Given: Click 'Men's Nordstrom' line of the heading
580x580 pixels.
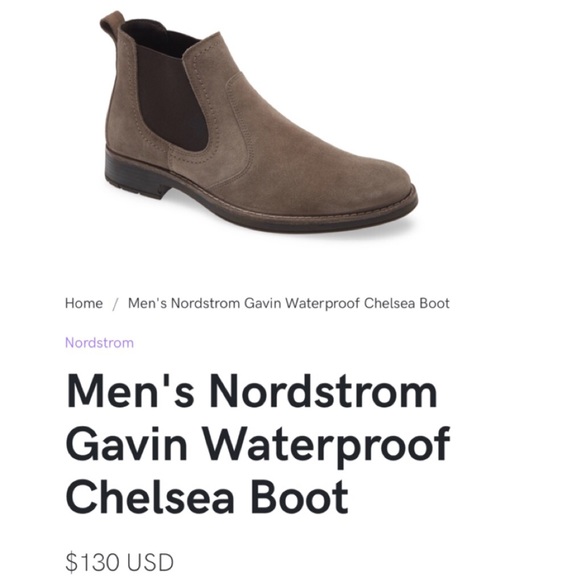Looking at the screenshot, I should [252, 391].
